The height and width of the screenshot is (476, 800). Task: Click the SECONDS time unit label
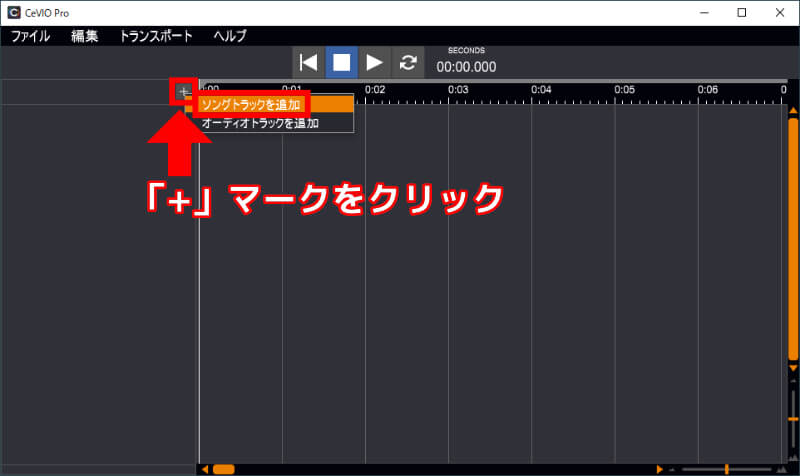click(x=466, y=51)
